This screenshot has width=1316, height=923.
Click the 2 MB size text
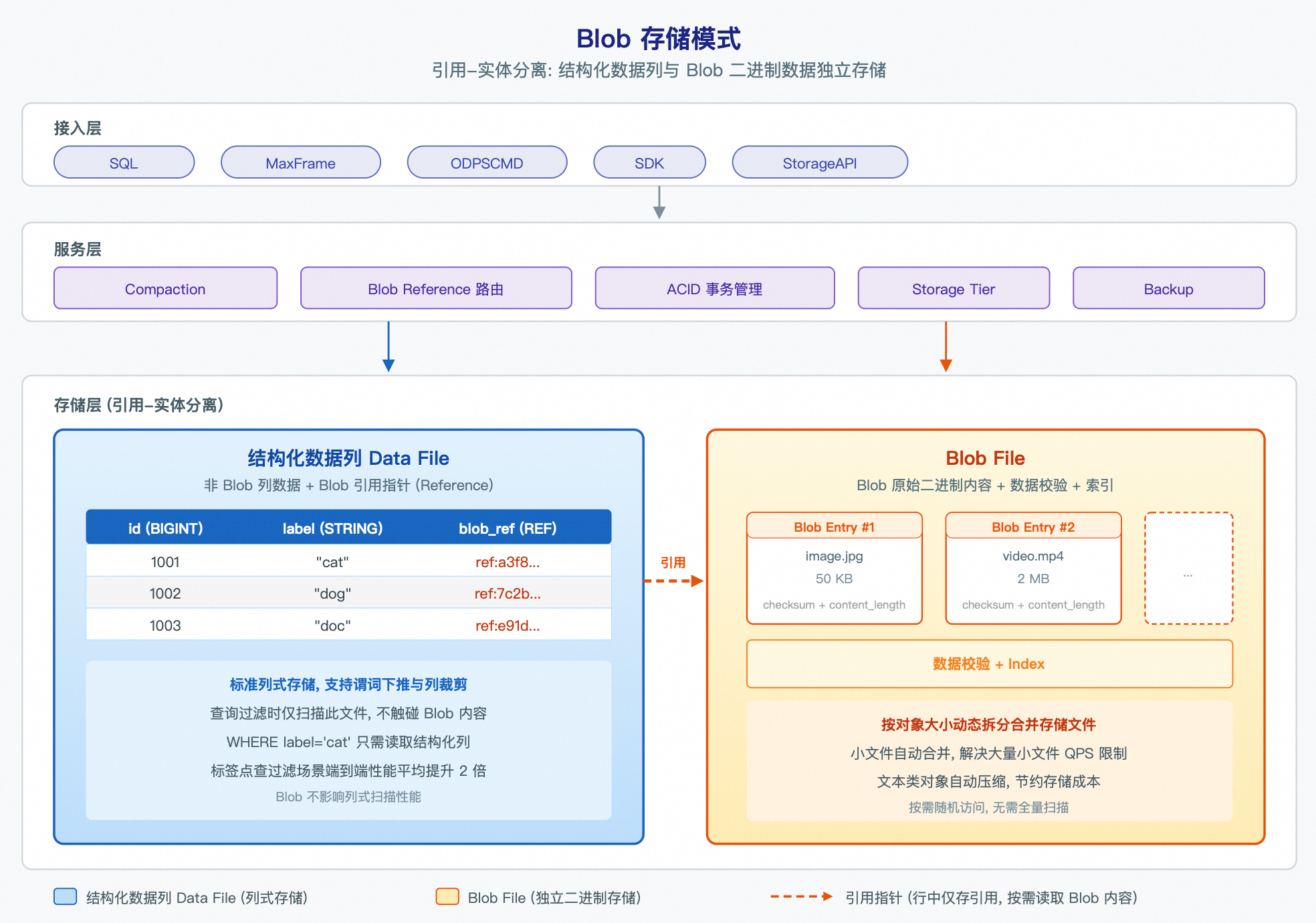[1033, 578]
